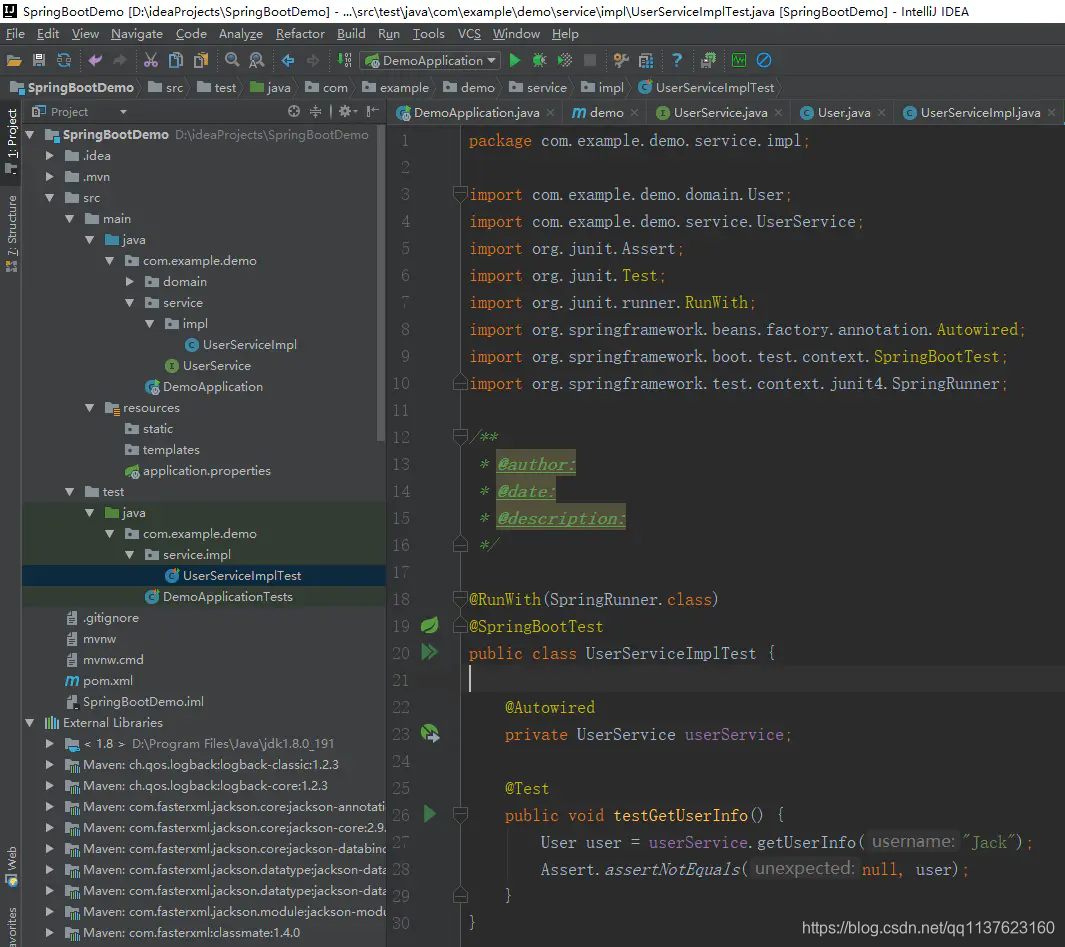Open the VCS menu
1065x947 pixels.
point(469,34)
